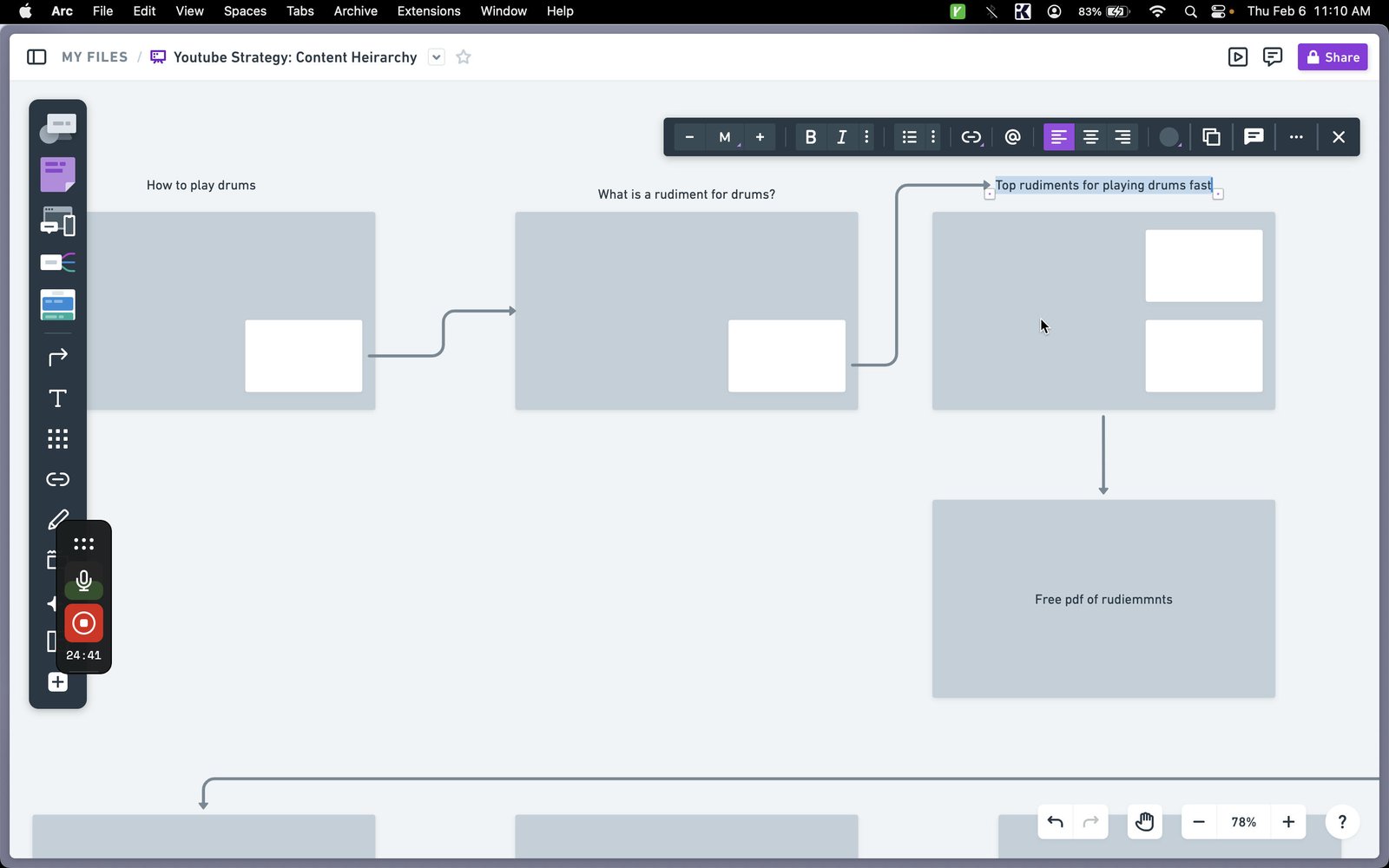Toggle the left sidebar panel
1389x868 pixels.
coord(36,57)
